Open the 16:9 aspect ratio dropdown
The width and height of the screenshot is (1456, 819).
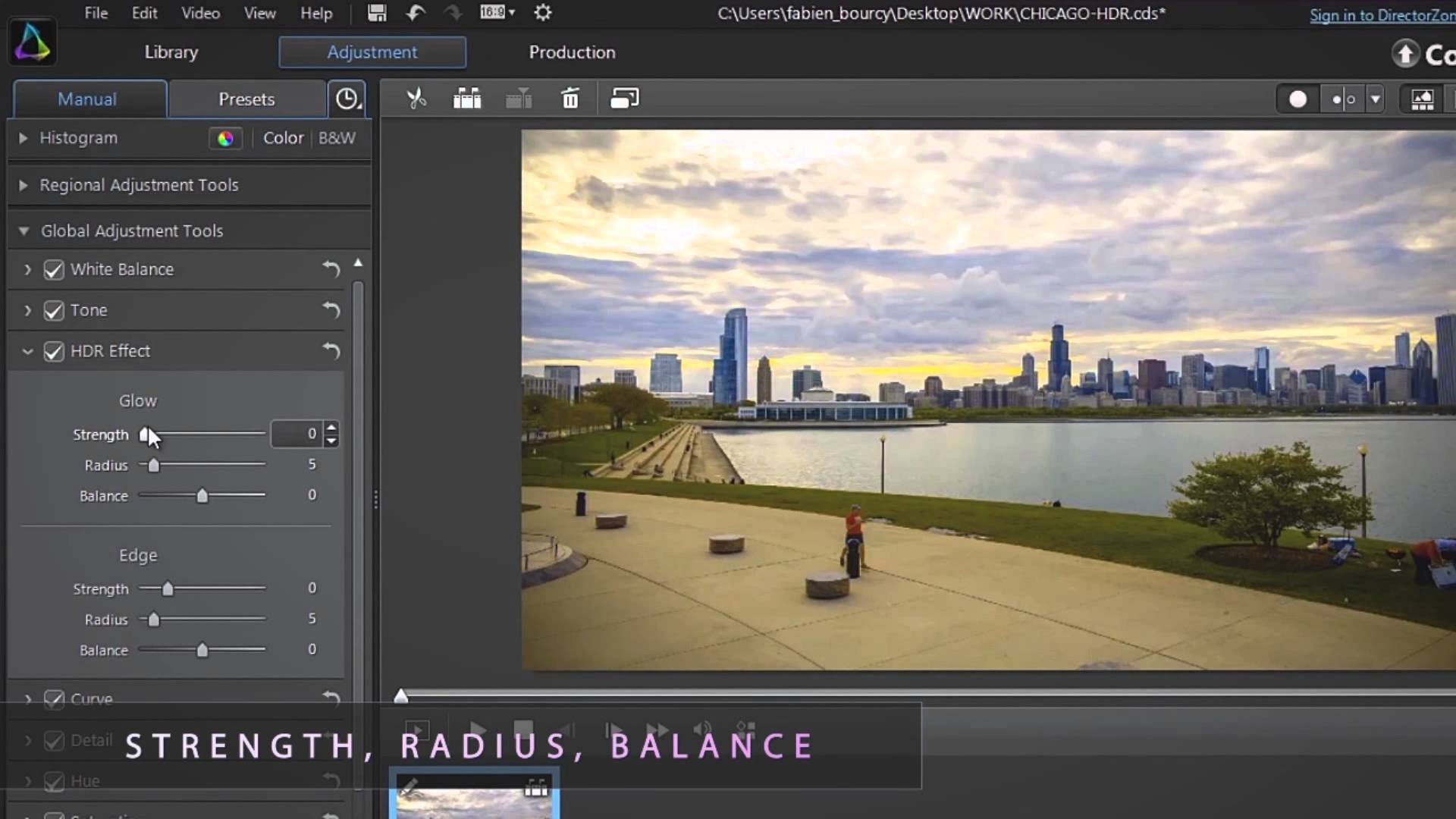point(497,12)
